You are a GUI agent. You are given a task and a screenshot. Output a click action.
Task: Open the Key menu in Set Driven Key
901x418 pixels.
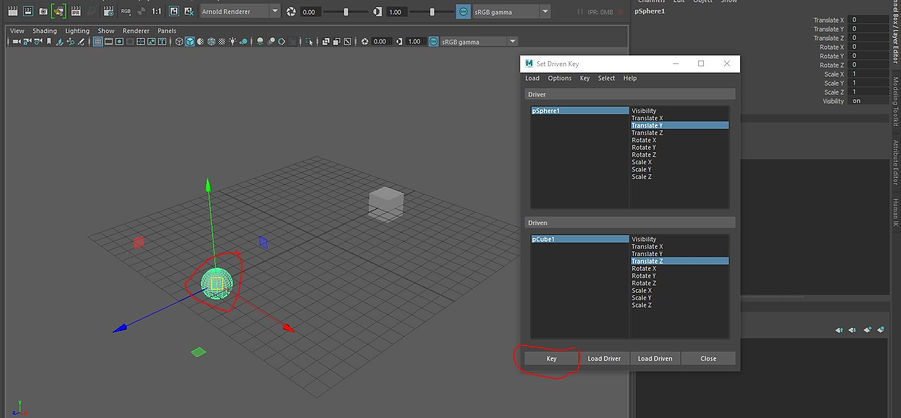click(x=584, y=78)
